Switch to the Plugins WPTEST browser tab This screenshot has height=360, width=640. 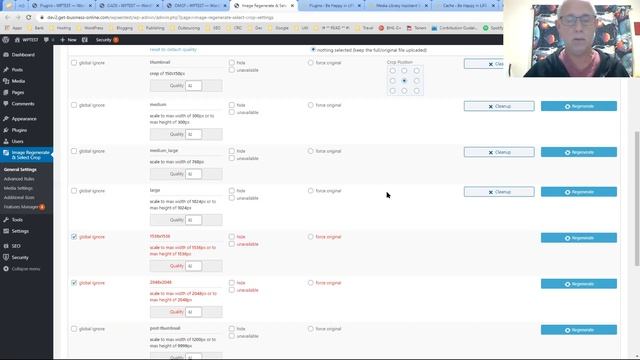click(62, 6)
